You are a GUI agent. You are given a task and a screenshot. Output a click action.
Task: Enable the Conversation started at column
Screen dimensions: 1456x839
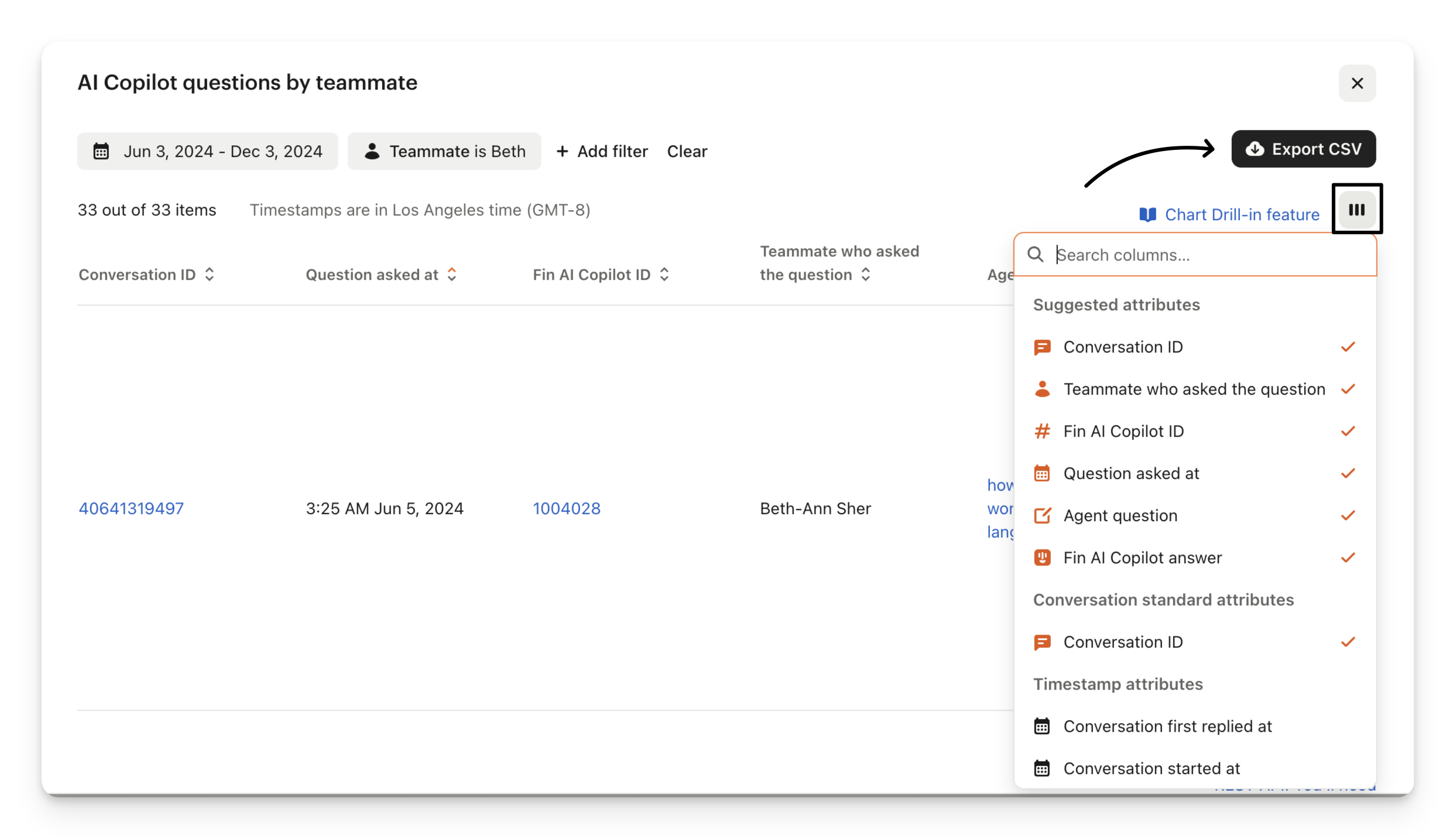[1194, 769]
